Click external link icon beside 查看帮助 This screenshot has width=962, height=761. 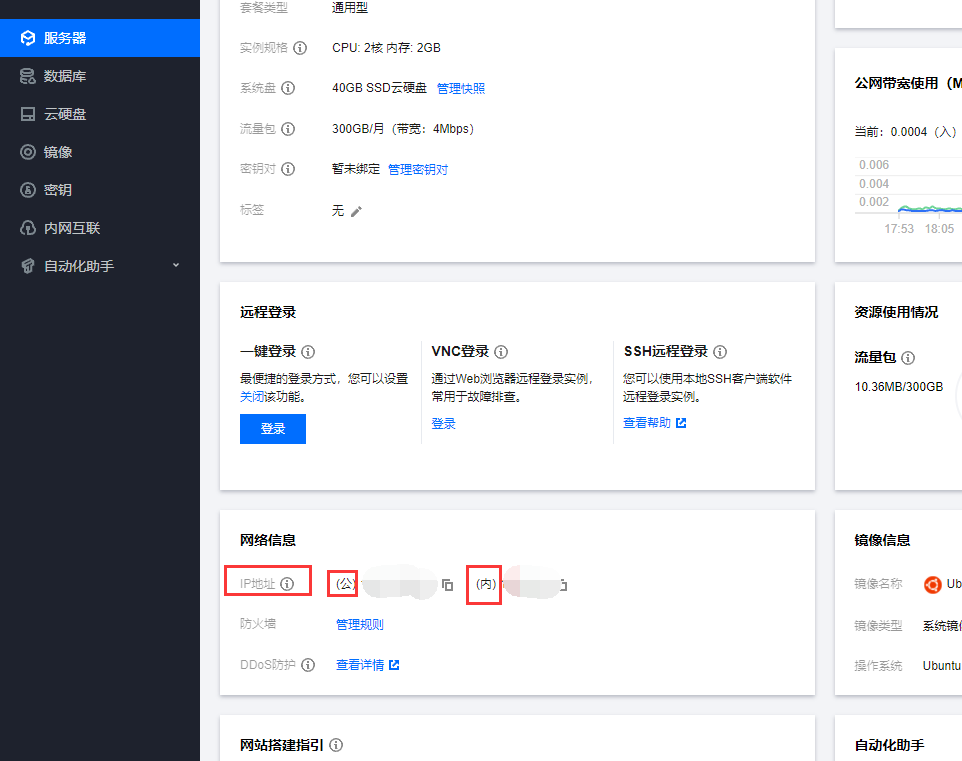click(681, 423)
